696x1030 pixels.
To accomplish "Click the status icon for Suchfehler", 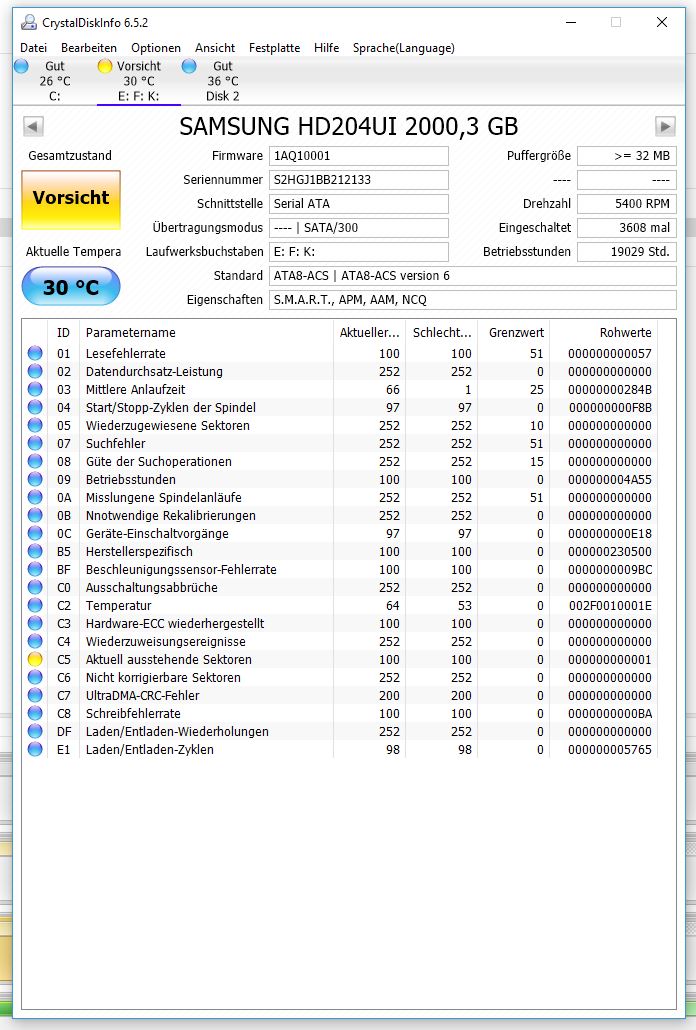I will pos(35,443).
